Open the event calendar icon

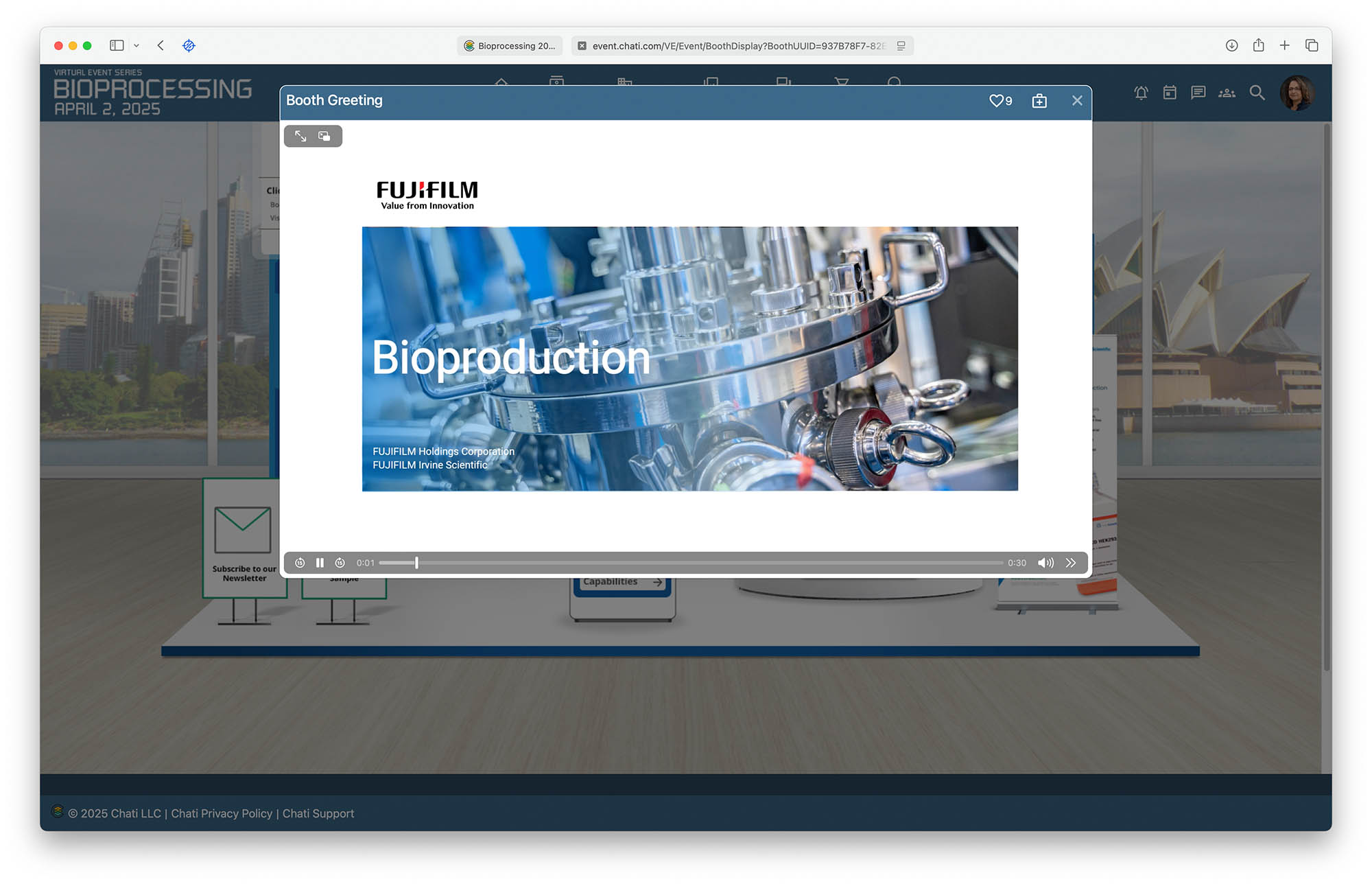click(x=1170, y=93)
